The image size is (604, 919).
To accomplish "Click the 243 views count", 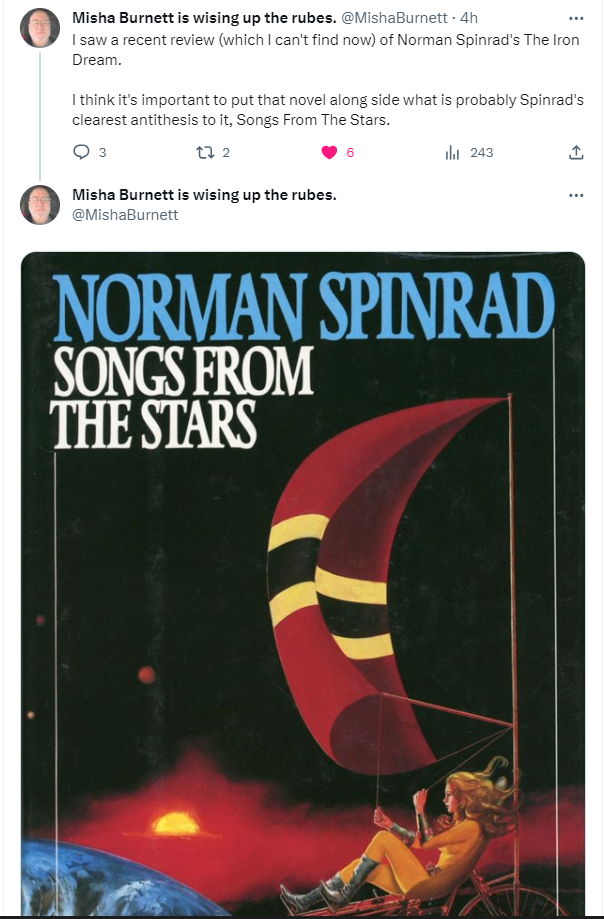I will coord(482,152).
